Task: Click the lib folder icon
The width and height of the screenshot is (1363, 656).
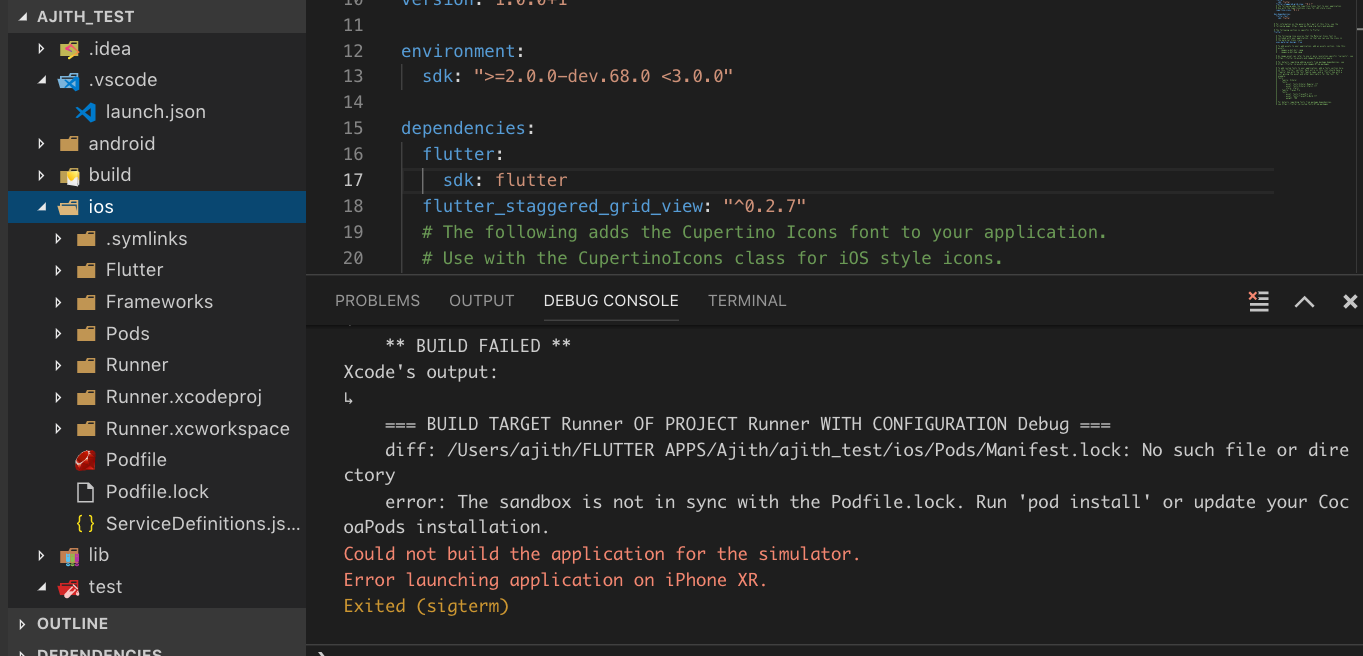Action: [x=69, y=555]
